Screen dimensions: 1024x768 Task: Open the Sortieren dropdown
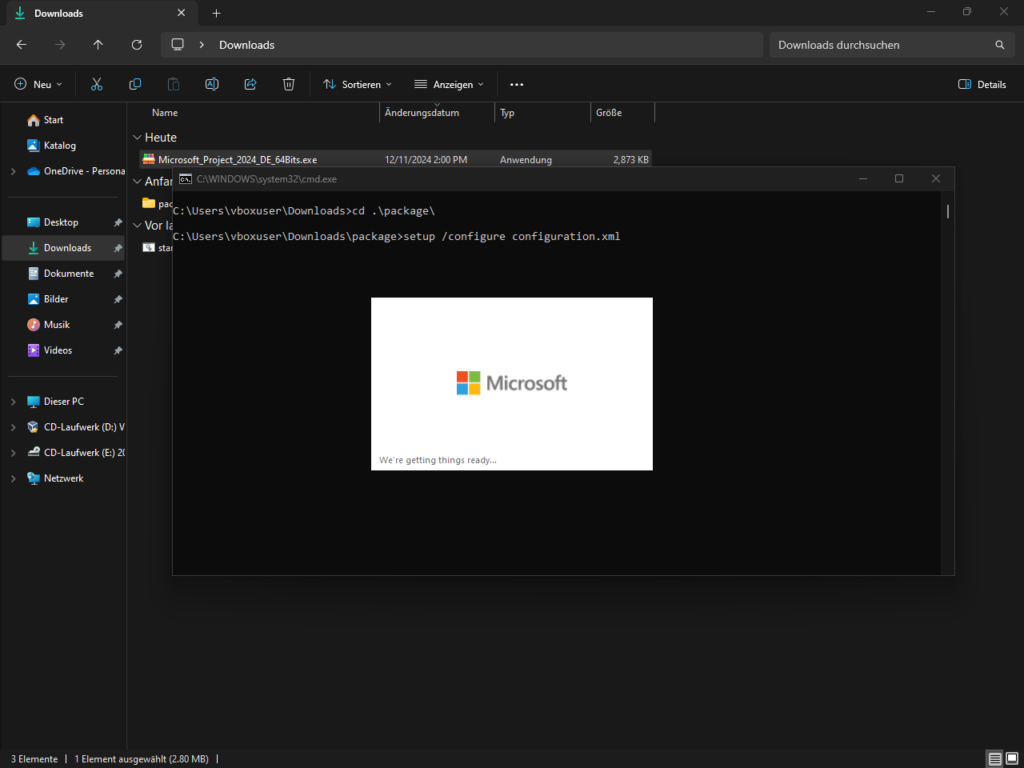point(357,84)
